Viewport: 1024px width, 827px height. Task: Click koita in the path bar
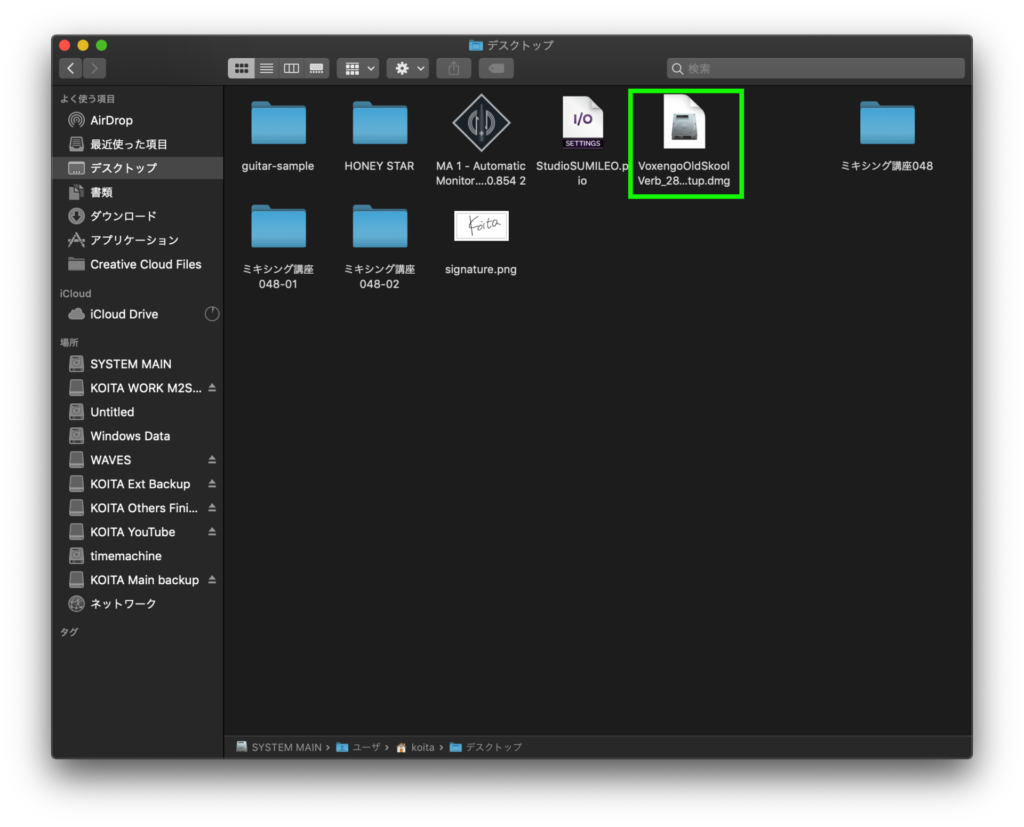tap(422, 747)
